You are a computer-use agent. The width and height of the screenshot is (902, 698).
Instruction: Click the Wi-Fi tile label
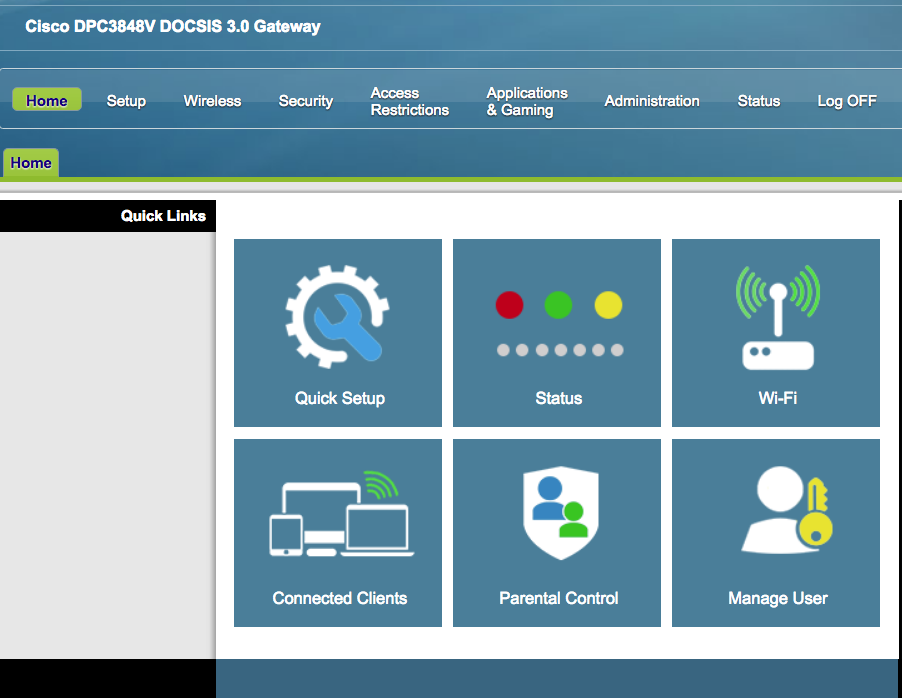point(778,398)
